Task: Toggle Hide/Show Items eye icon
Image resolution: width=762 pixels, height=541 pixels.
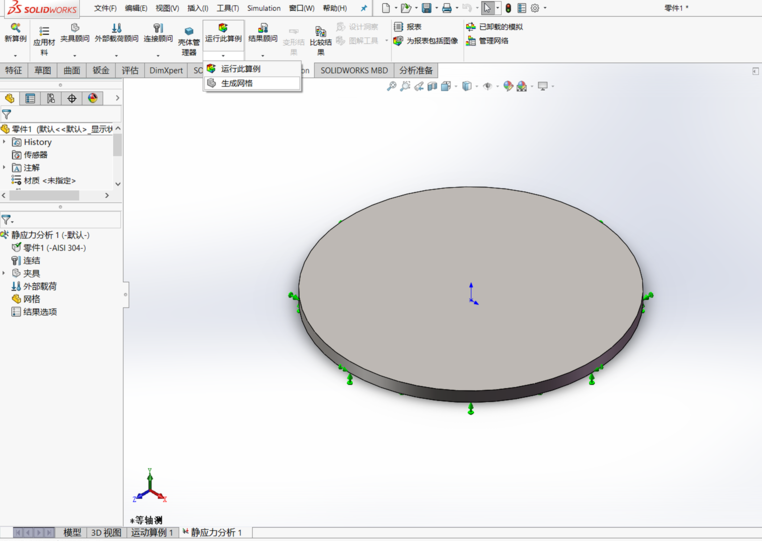Action: pyautogui.click(x=487, y=86)
